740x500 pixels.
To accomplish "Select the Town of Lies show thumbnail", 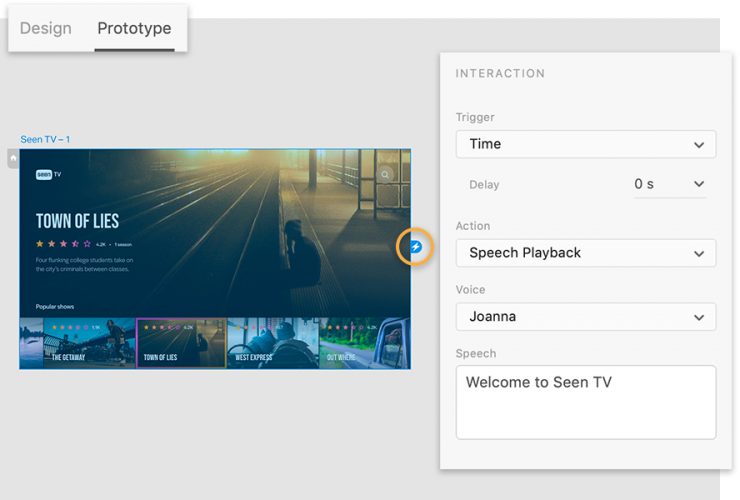I will click(181, 343).
